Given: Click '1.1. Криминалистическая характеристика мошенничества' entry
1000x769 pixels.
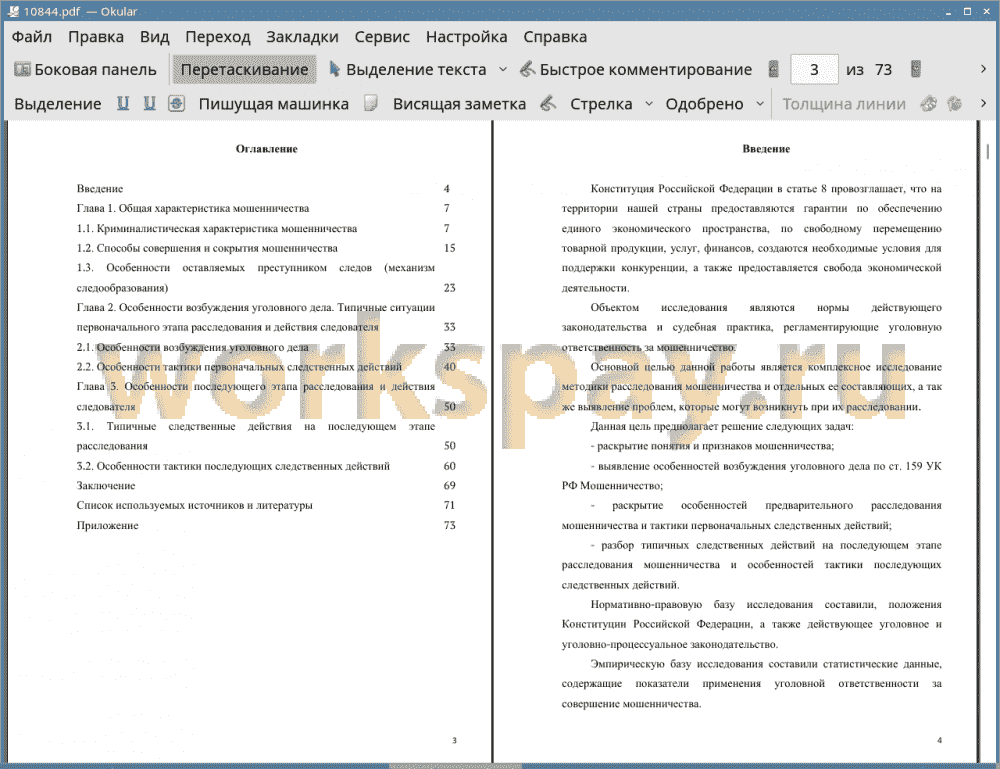Looking at the screenshot, I should [217, 228].
